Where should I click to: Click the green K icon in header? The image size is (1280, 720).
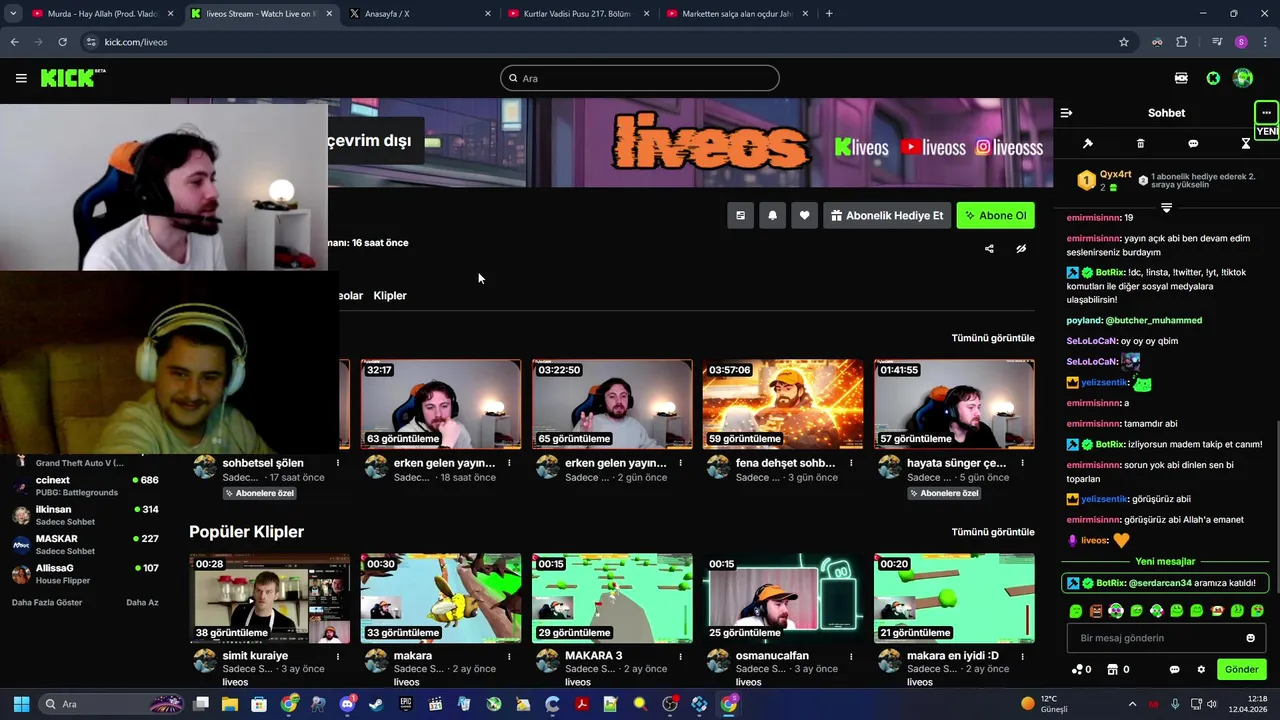(1213, 78)
